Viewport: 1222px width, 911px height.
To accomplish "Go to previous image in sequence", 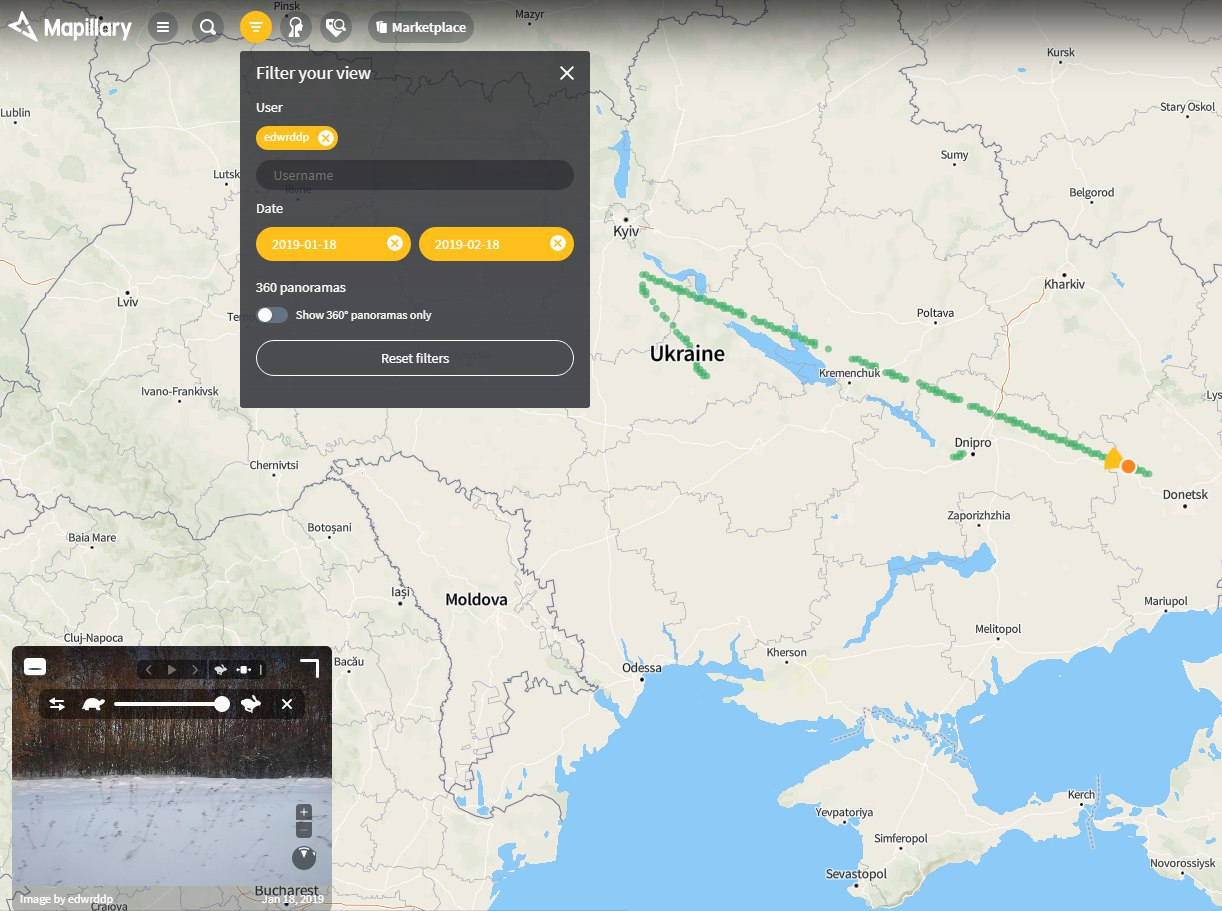I will pos(148,670).
